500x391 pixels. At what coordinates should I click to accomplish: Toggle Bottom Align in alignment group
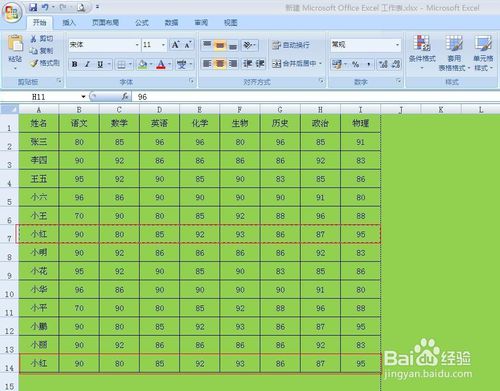[232, 45]
